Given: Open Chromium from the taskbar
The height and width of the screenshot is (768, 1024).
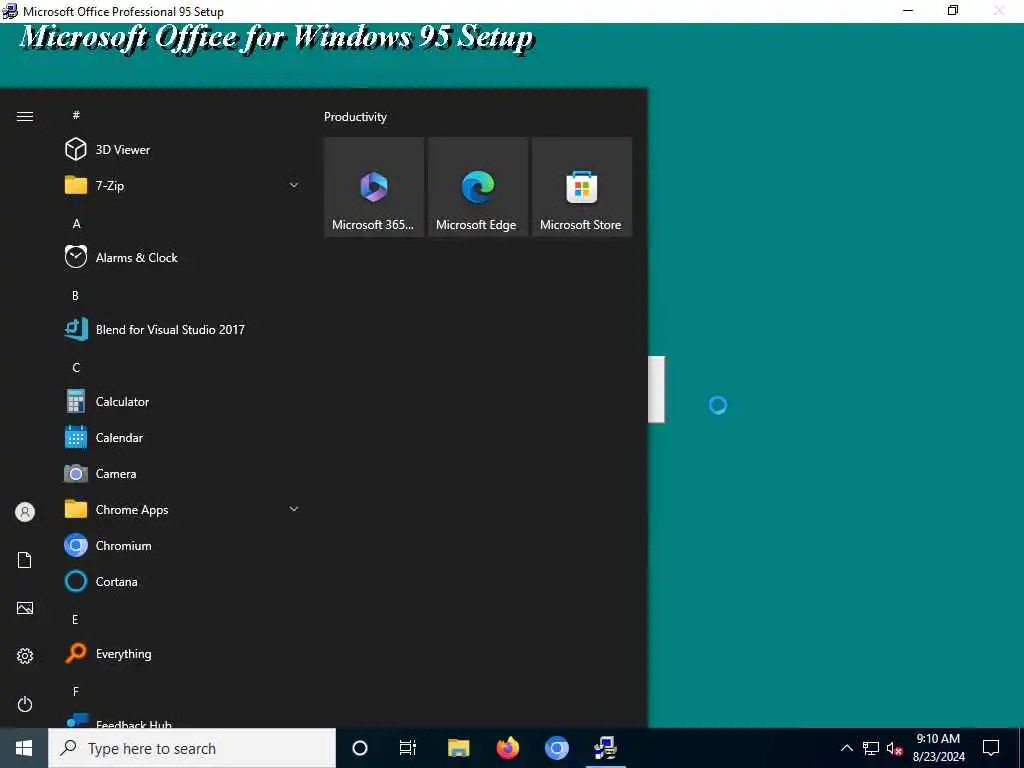Looking at the screenshot, I should pos(556,748).
